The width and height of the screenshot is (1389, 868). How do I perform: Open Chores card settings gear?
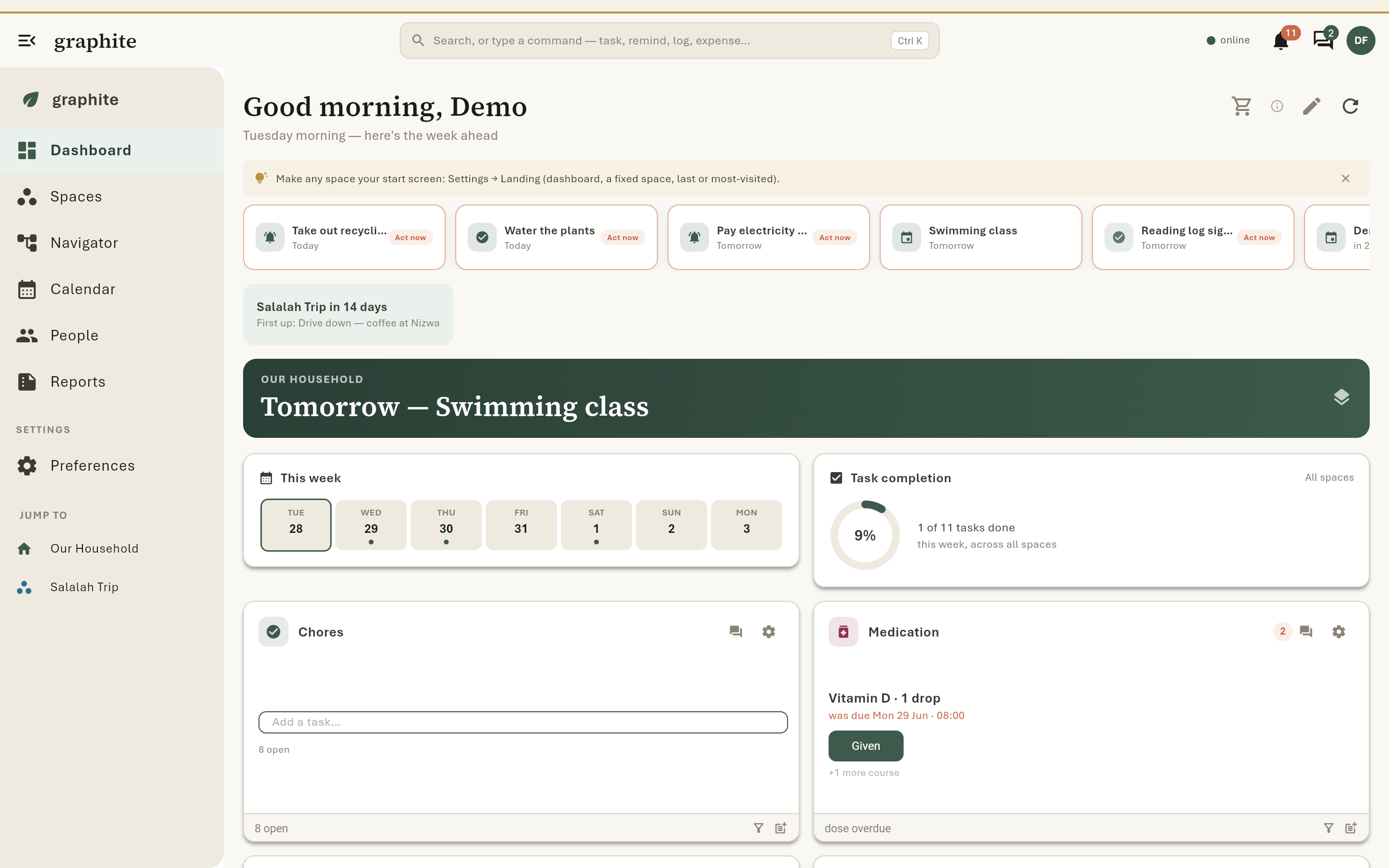[x=769, y=632]
